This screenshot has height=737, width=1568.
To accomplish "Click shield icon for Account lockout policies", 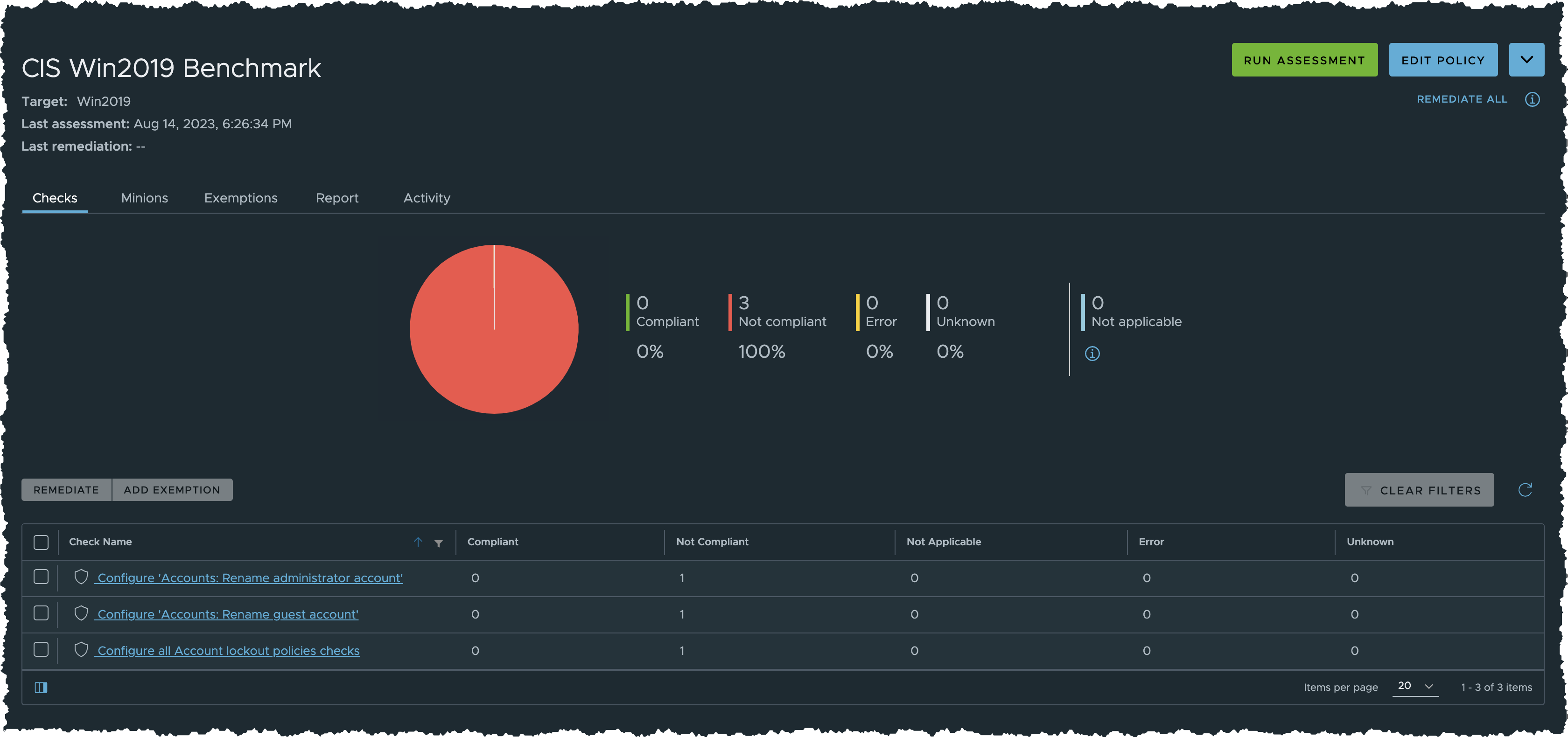I will point(81,650).
